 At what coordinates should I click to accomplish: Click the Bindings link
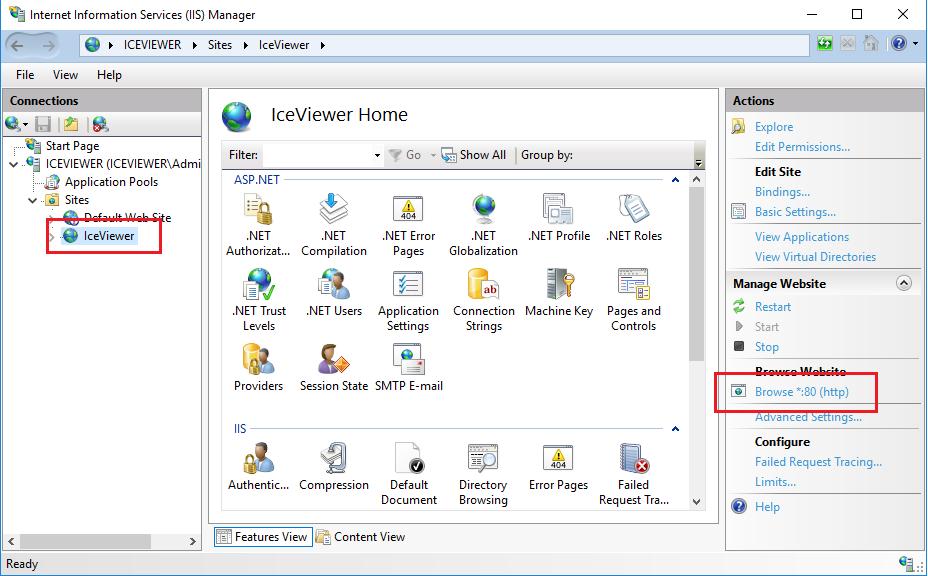[x=782, y=192]
